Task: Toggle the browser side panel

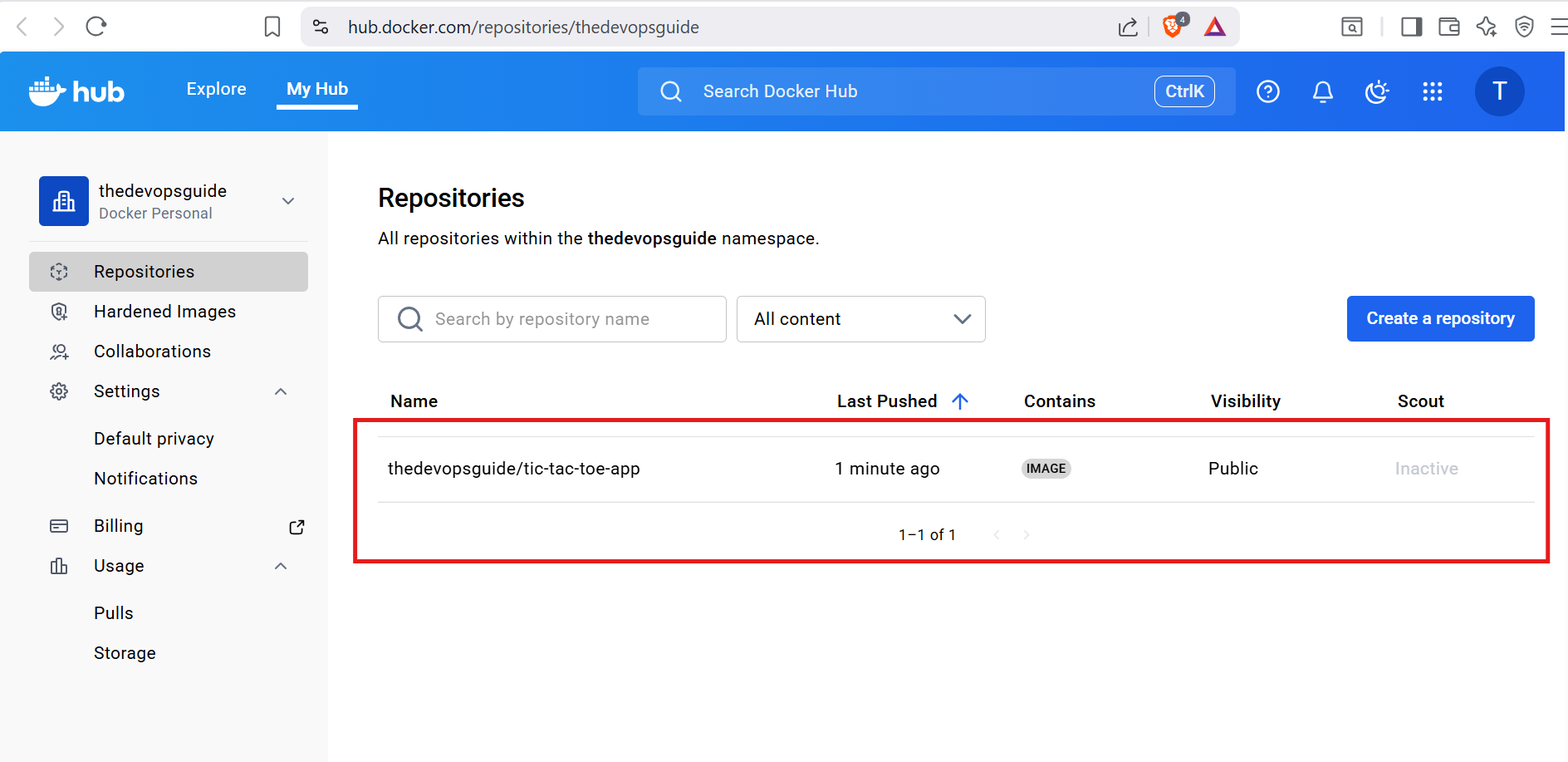Action: click(1410, 26)
